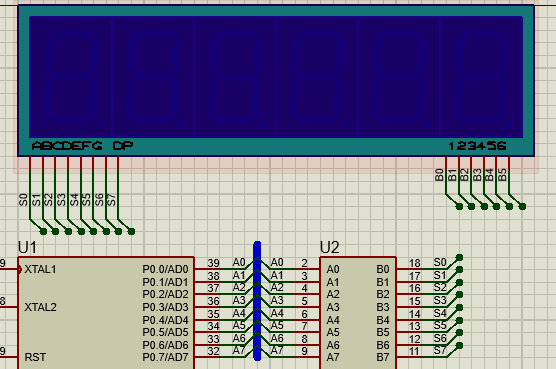Screen dimensions: 556x369
Task: Select the P0.2/AD2 pin label
Action: click(x=165, y=294)
